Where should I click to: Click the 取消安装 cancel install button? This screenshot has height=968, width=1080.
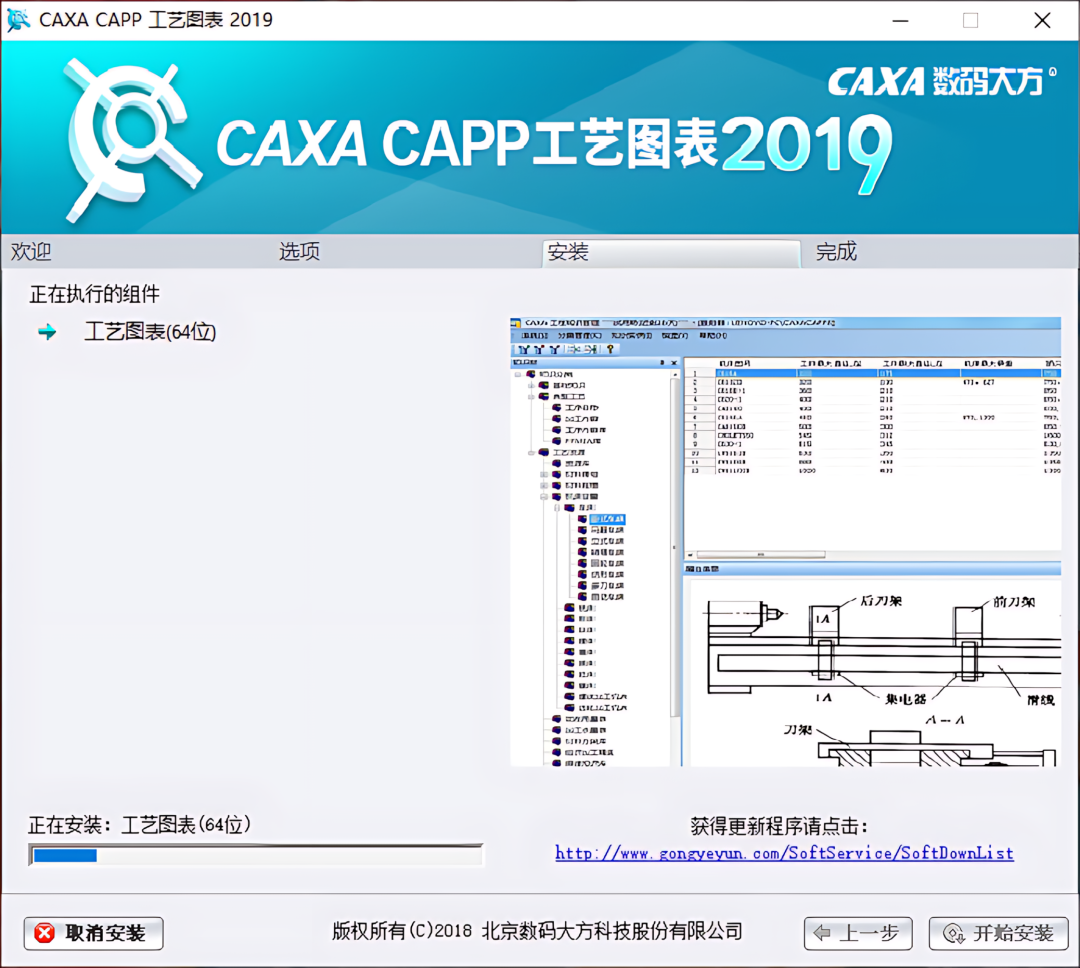[94, 933]
